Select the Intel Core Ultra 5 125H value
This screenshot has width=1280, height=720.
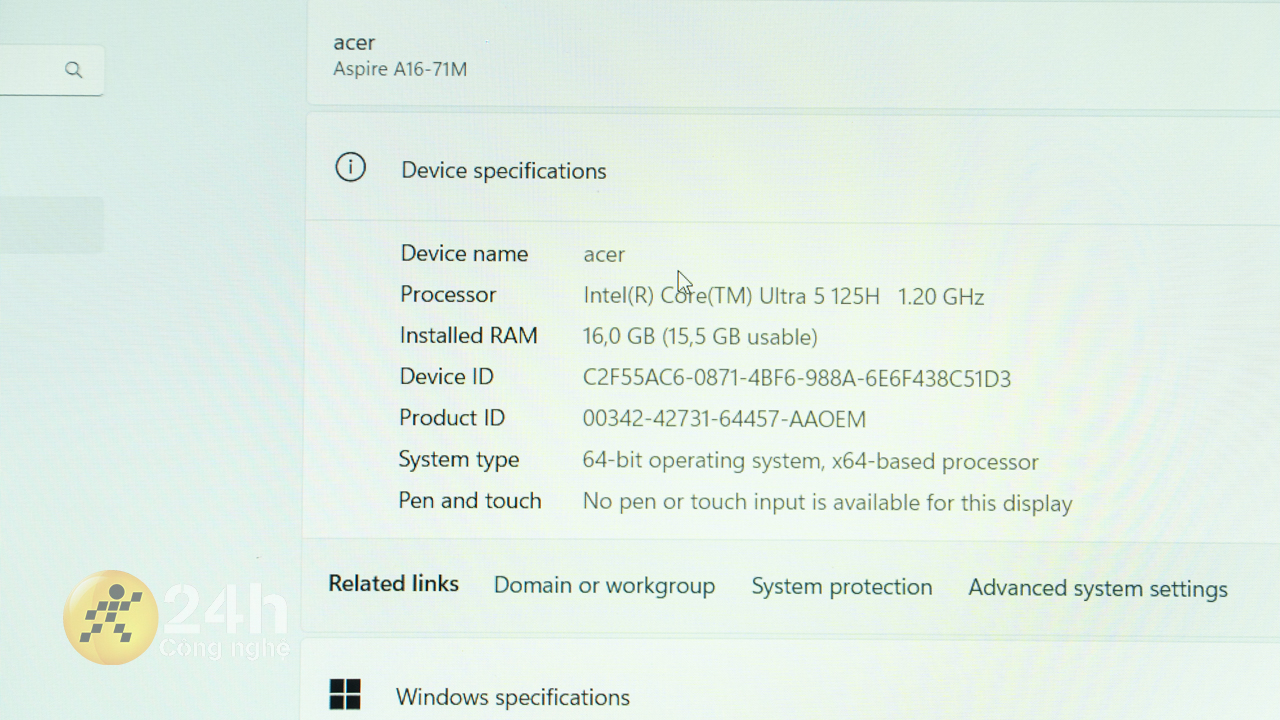click(x=784, y=297)
